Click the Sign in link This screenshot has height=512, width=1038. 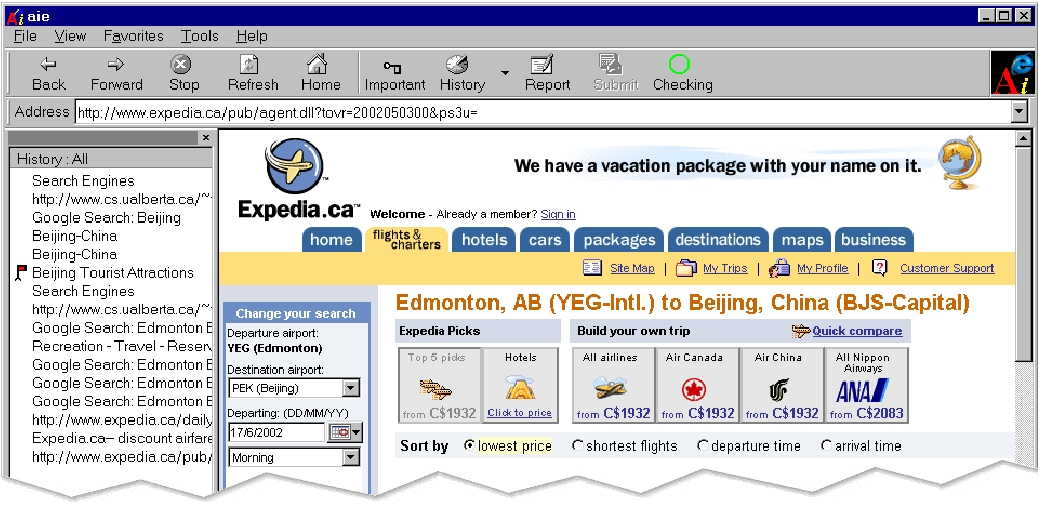(557, 214)
